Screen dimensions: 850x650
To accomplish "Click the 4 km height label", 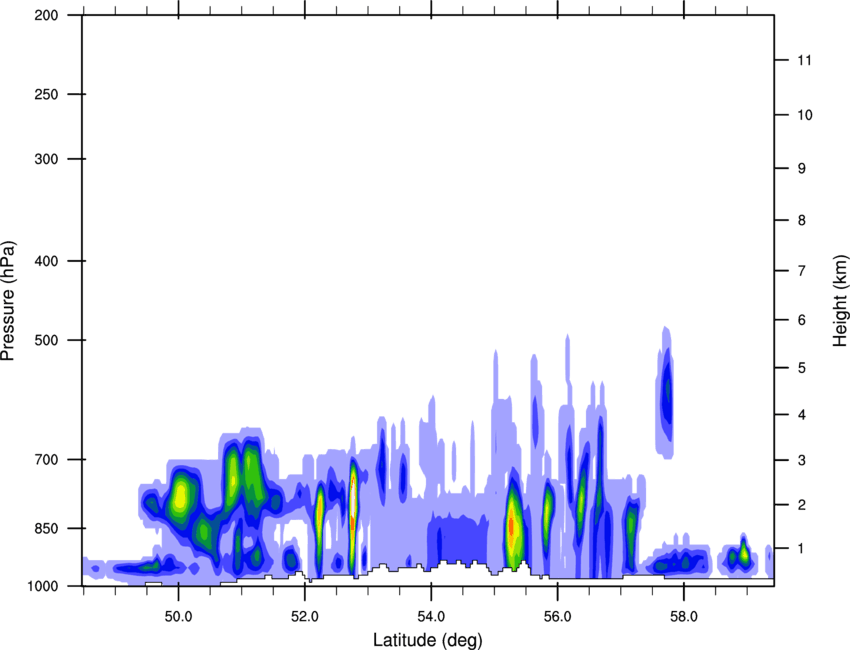I will pyautogui.click(x=802, y=415).
